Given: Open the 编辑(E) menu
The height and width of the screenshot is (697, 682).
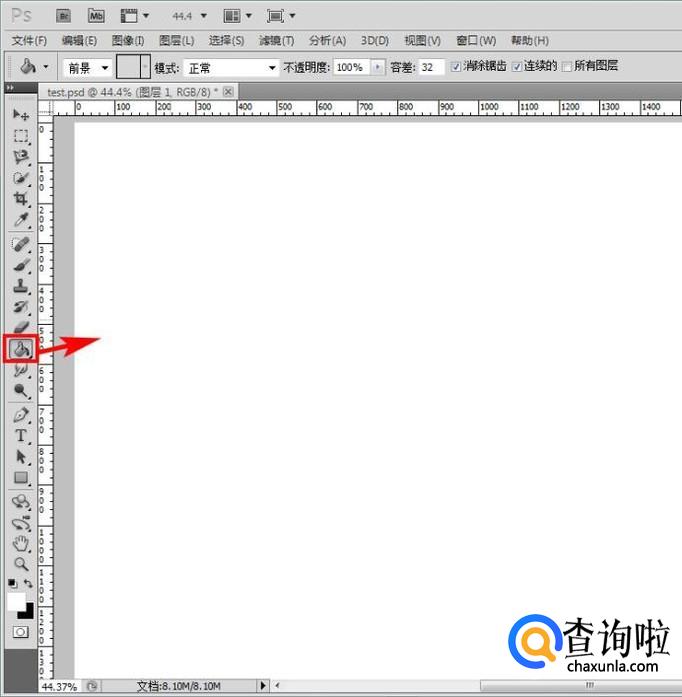Looking at the screenshot, I should (79, 40).
